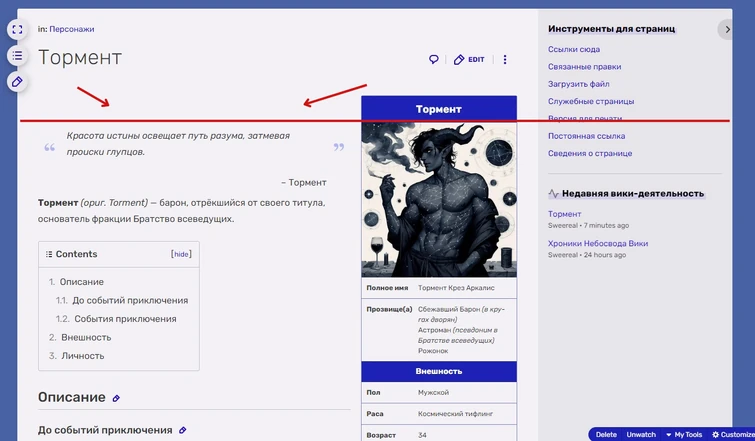Open the My Tools menu
755x441 pixels.
tap(684, 434)
